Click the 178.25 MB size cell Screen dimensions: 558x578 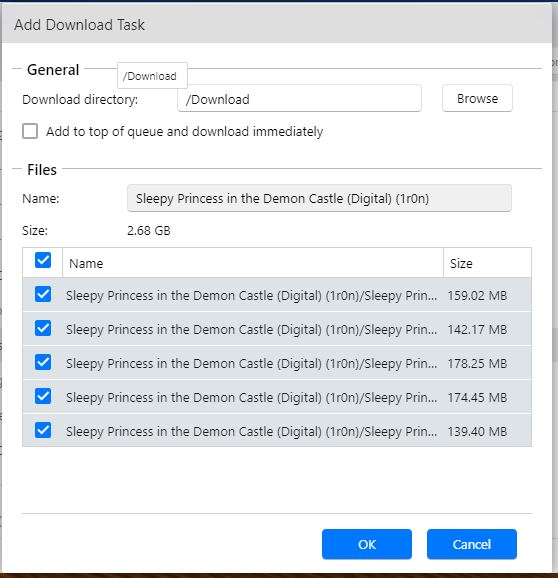point(477,363)
